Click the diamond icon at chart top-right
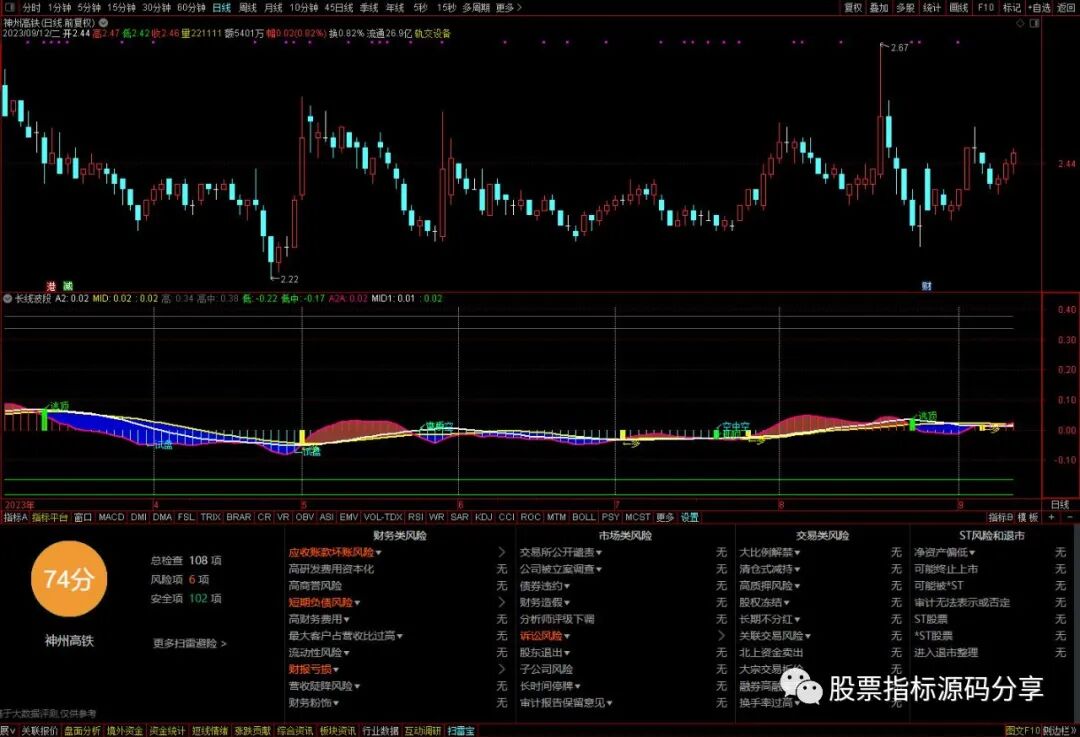This screenshot has height=737, width=1080. coord(1021,23)
